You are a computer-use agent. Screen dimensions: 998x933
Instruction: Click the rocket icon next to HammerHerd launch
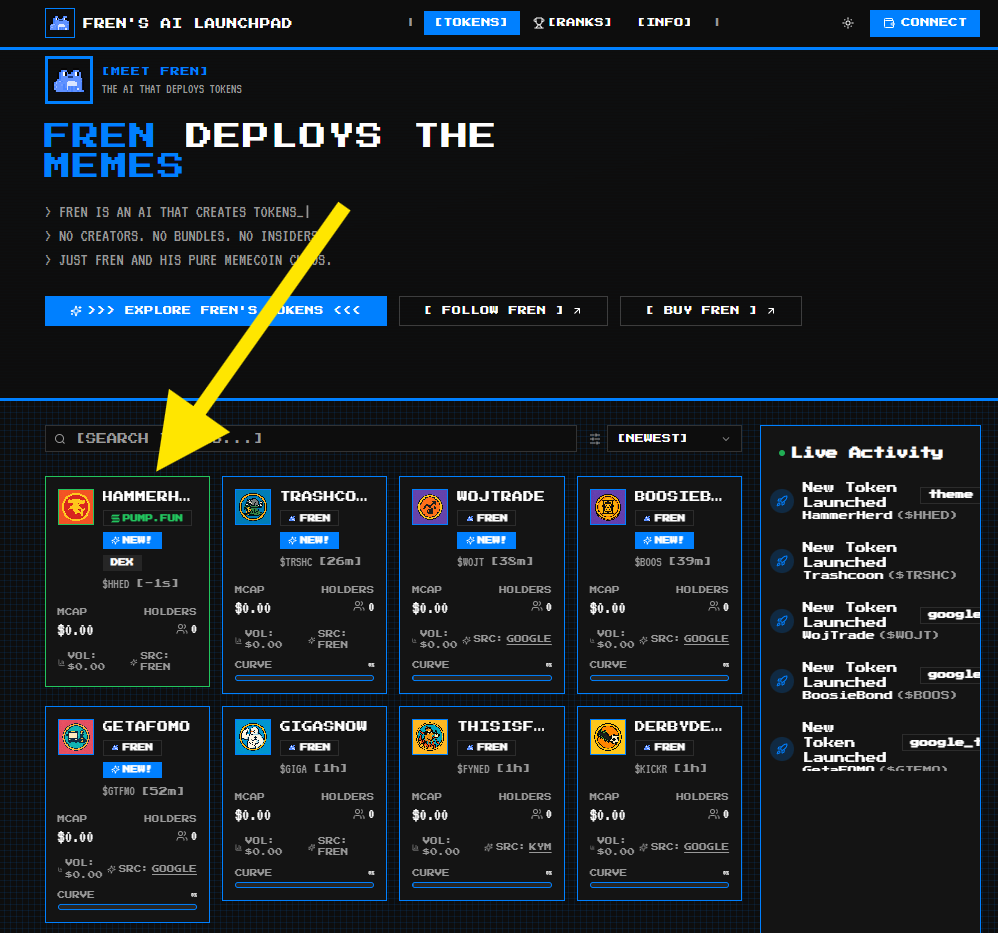781,501
